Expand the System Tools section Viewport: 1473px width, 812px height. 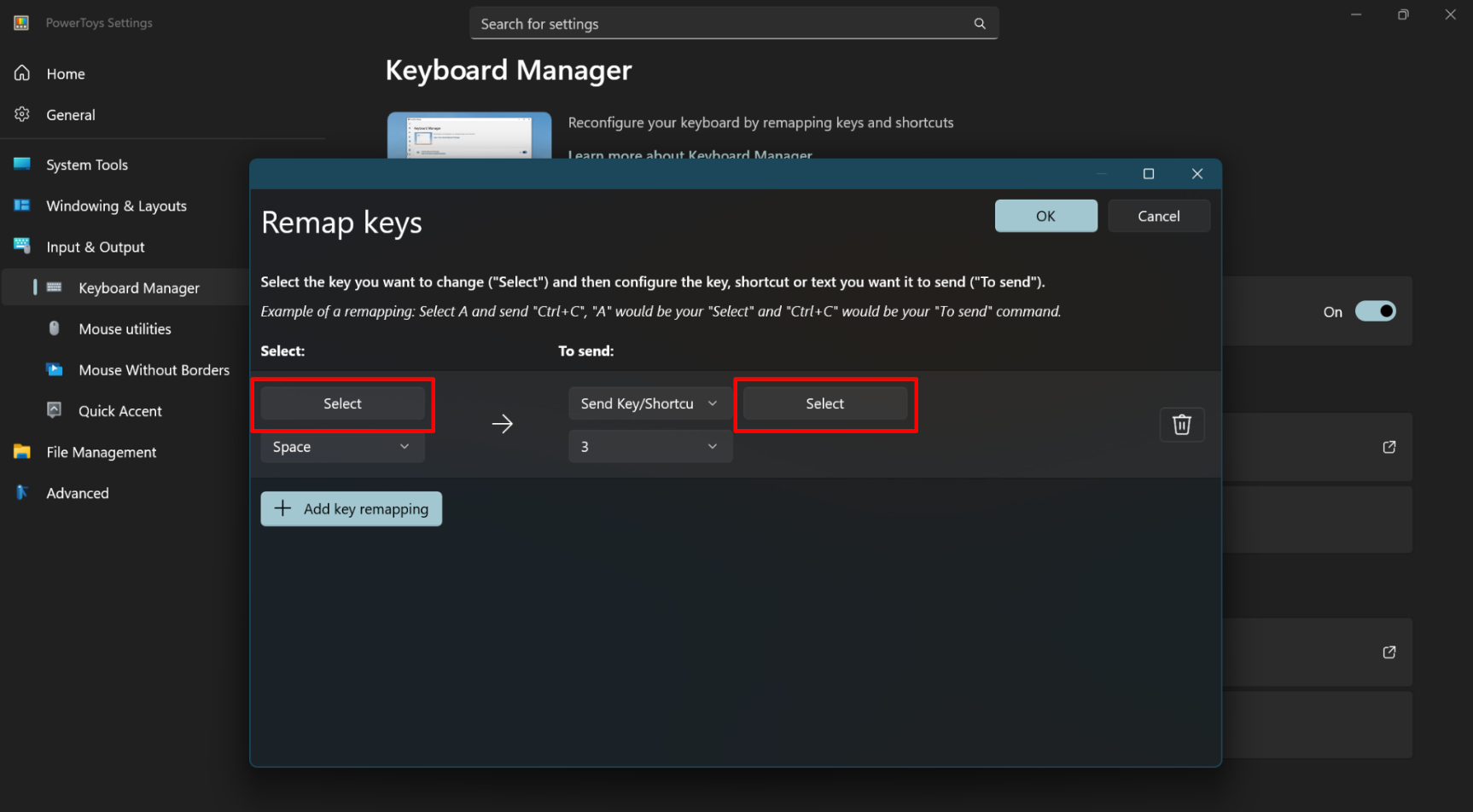[x=87, y=165]
